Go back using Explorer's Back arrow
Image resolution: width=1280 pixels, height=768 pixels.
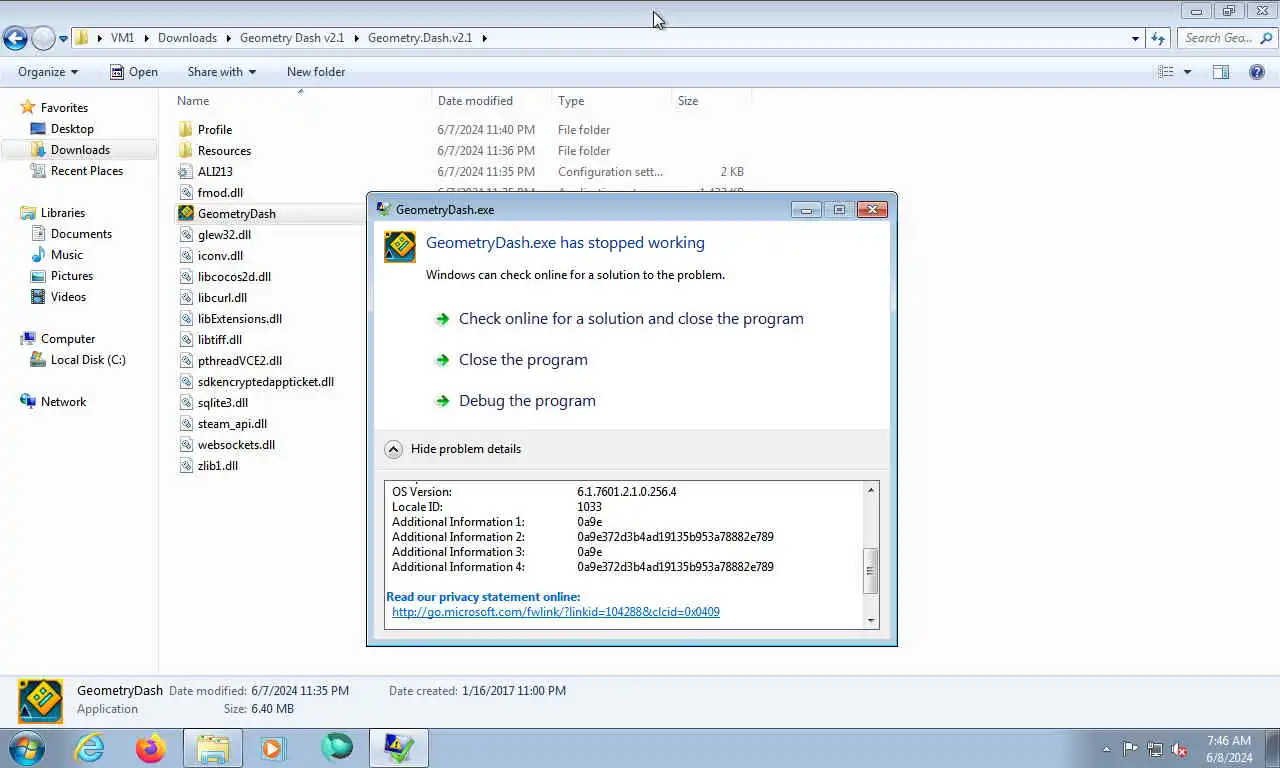pos(15,38)
